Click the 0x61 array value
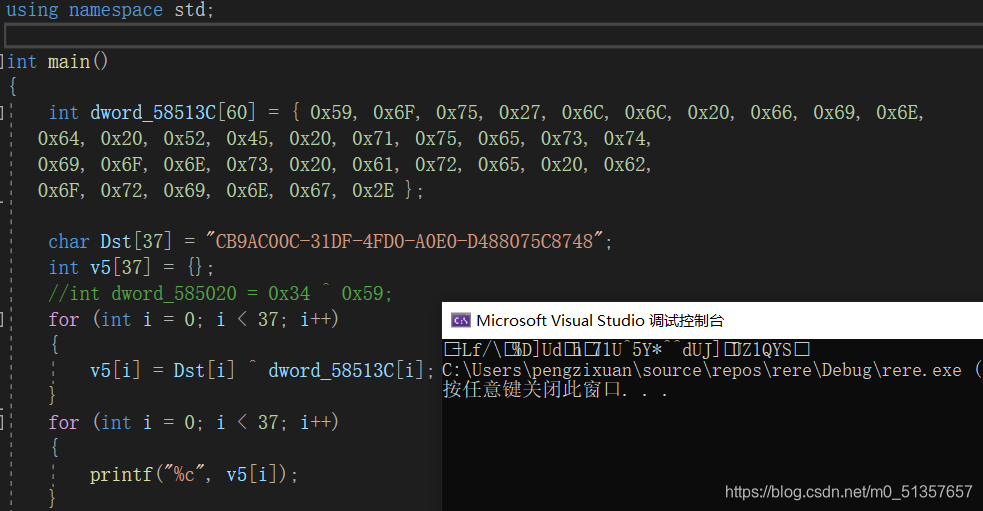 (373, 164)
